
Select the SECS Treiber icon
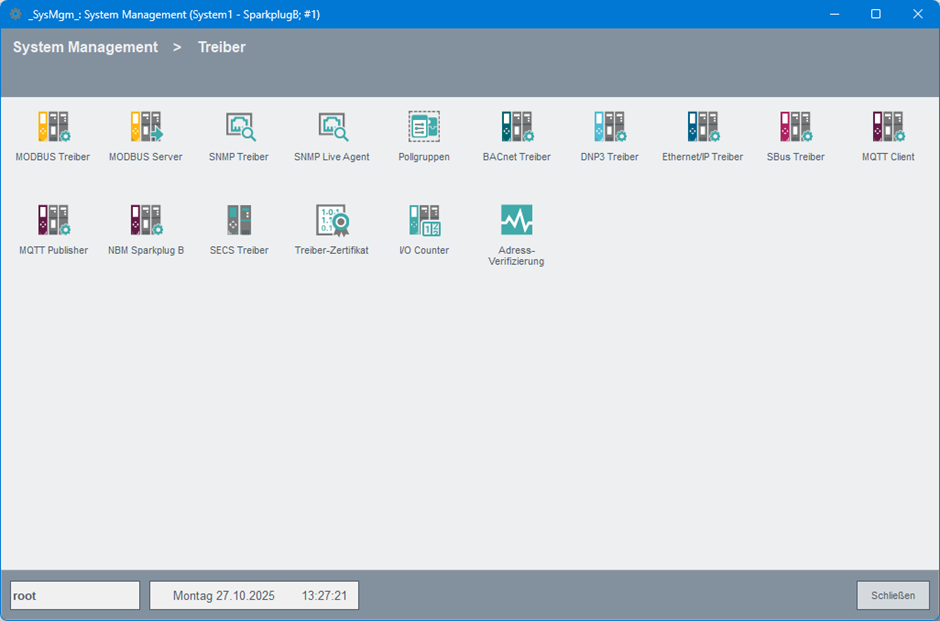click(239, 220)
